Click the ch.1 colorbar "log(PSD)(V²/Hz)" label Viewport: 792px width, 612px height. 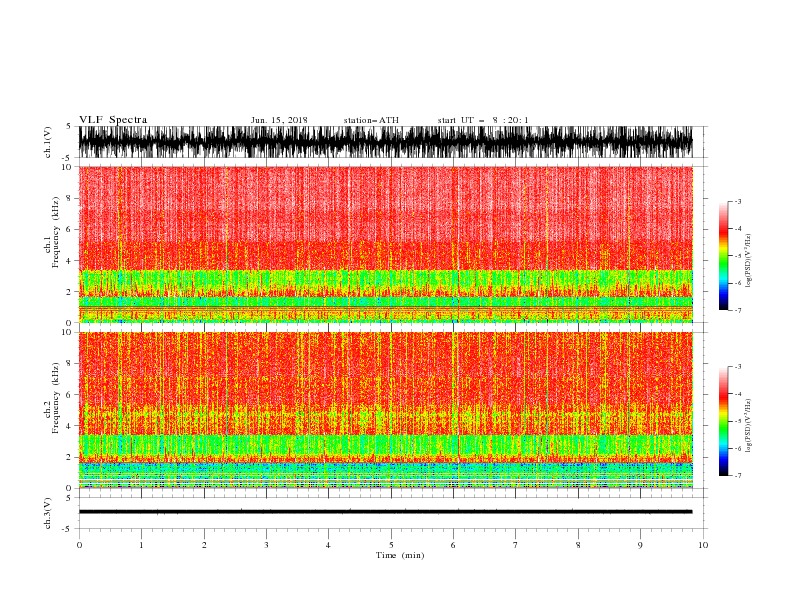[749, 261]
